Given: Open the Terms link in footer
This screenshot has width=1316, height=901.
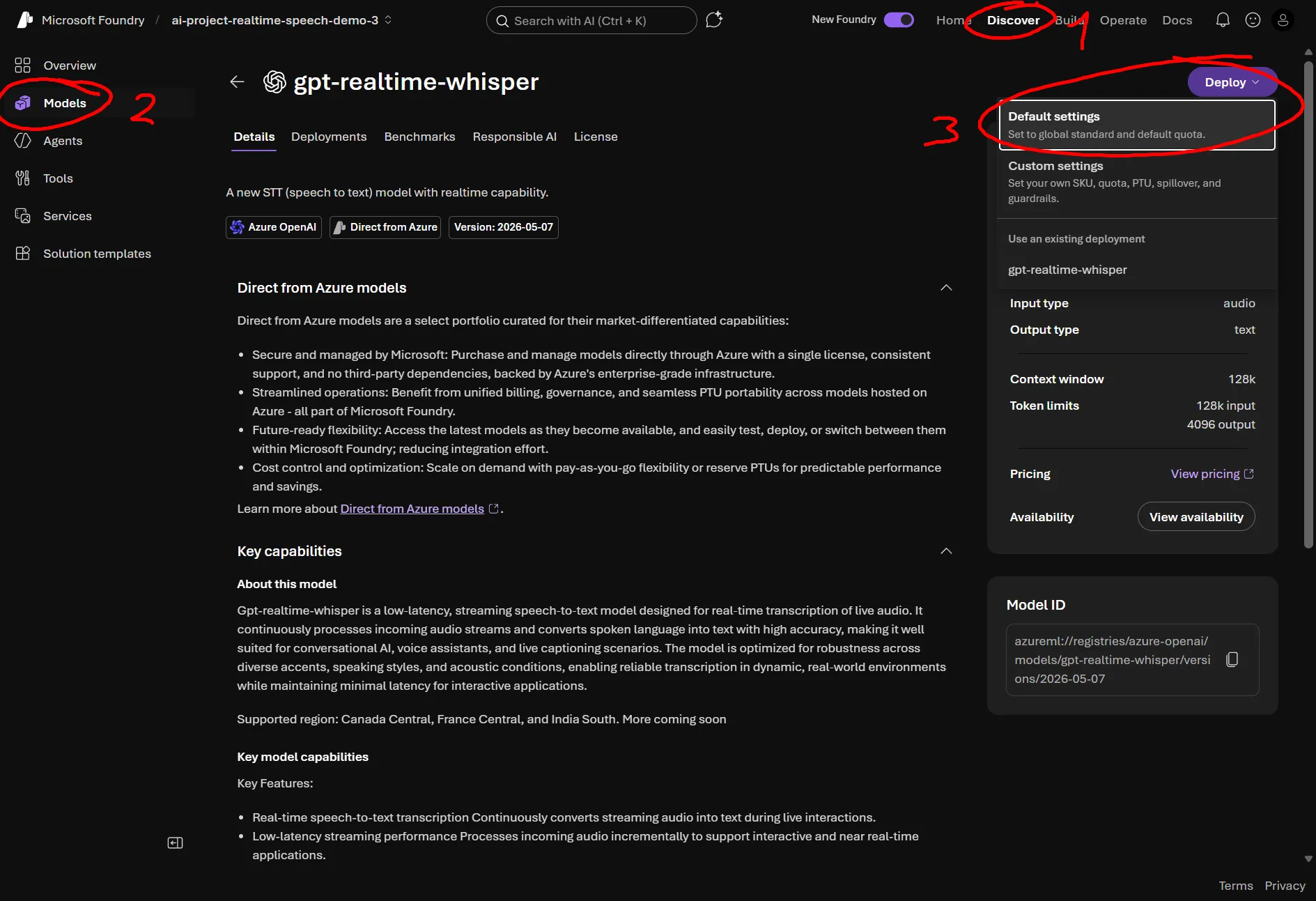Looking at the screenshot, I should [x=1235, y=886].
